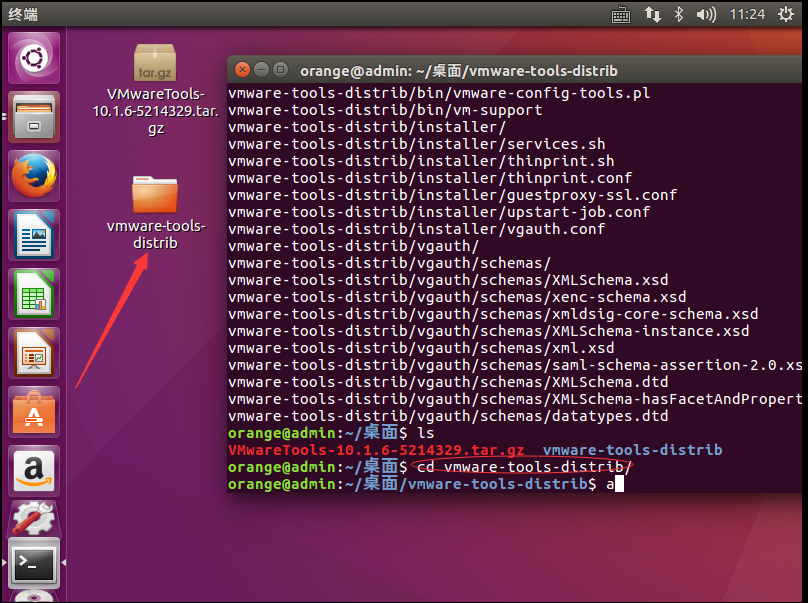
Task: Open the sound volume indicator
Action: point(706,14)
